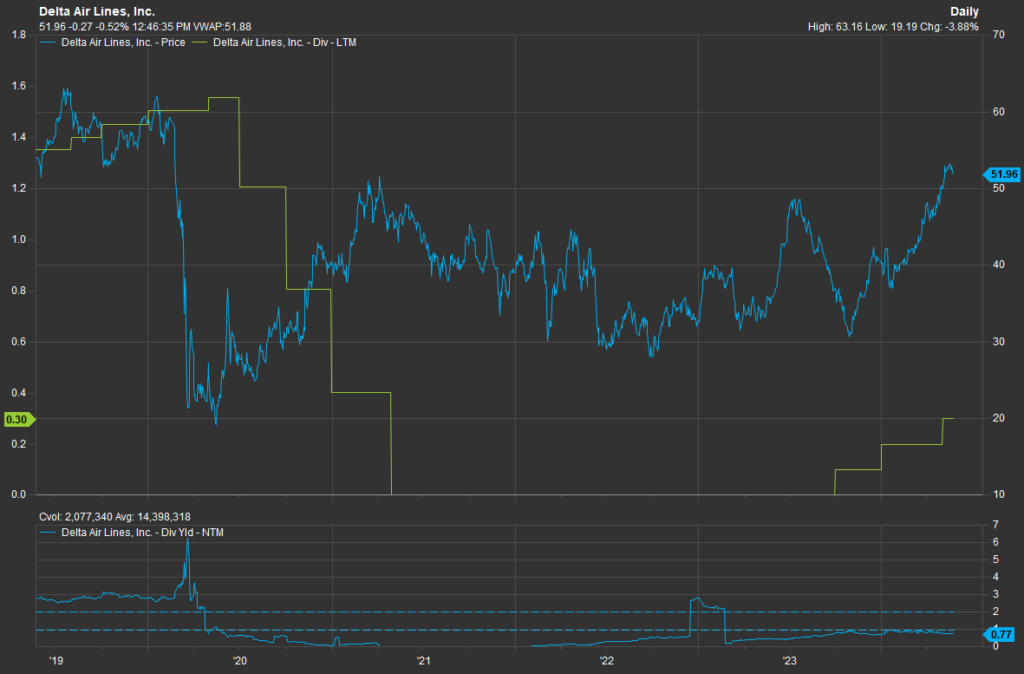
Task: Click the 1.6 label on dividend axis
Action: tap(19, 86)
